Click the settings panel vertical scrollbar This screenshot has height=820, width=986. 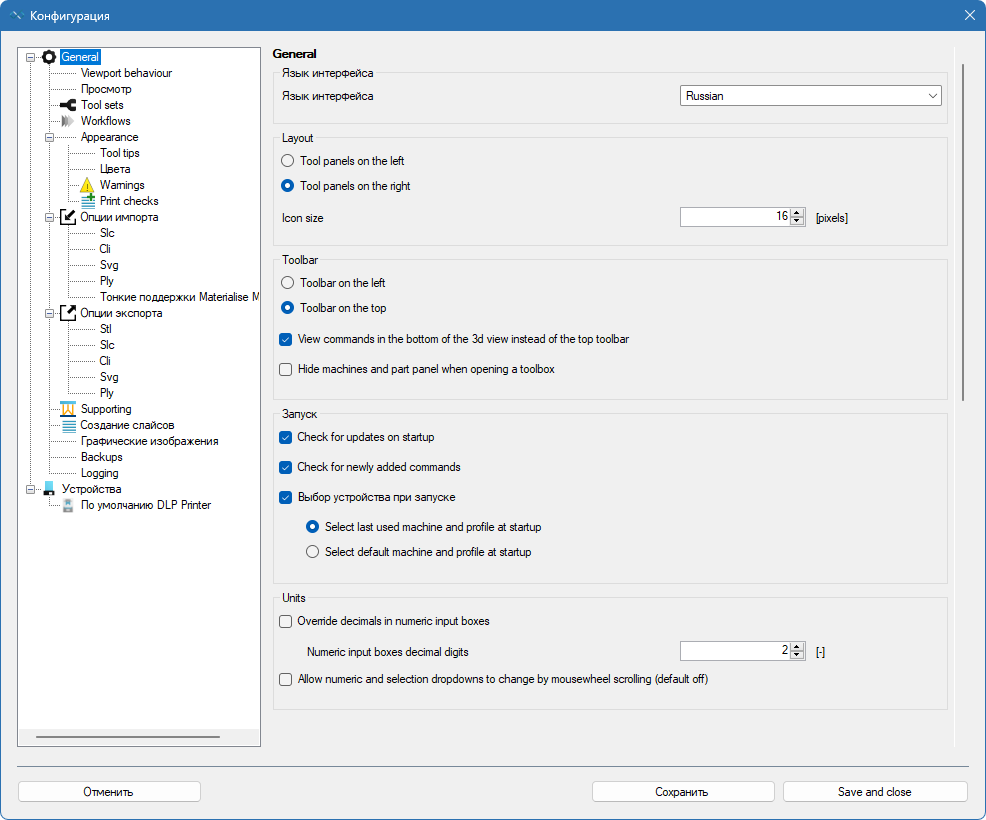click(x=962, y=232)
